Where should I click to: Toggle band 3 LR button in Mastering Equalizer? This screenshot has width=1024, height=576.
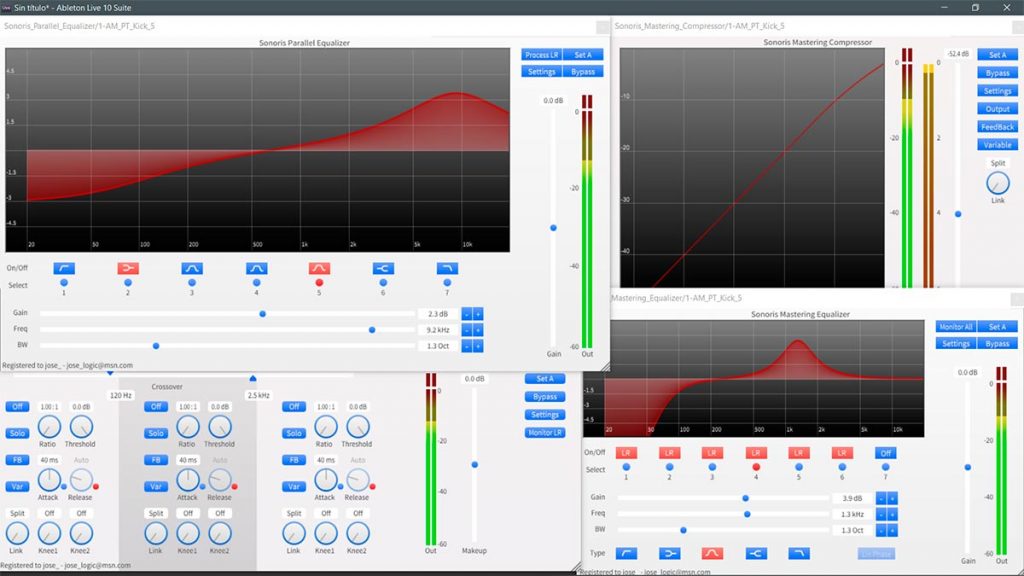(712, 453)
